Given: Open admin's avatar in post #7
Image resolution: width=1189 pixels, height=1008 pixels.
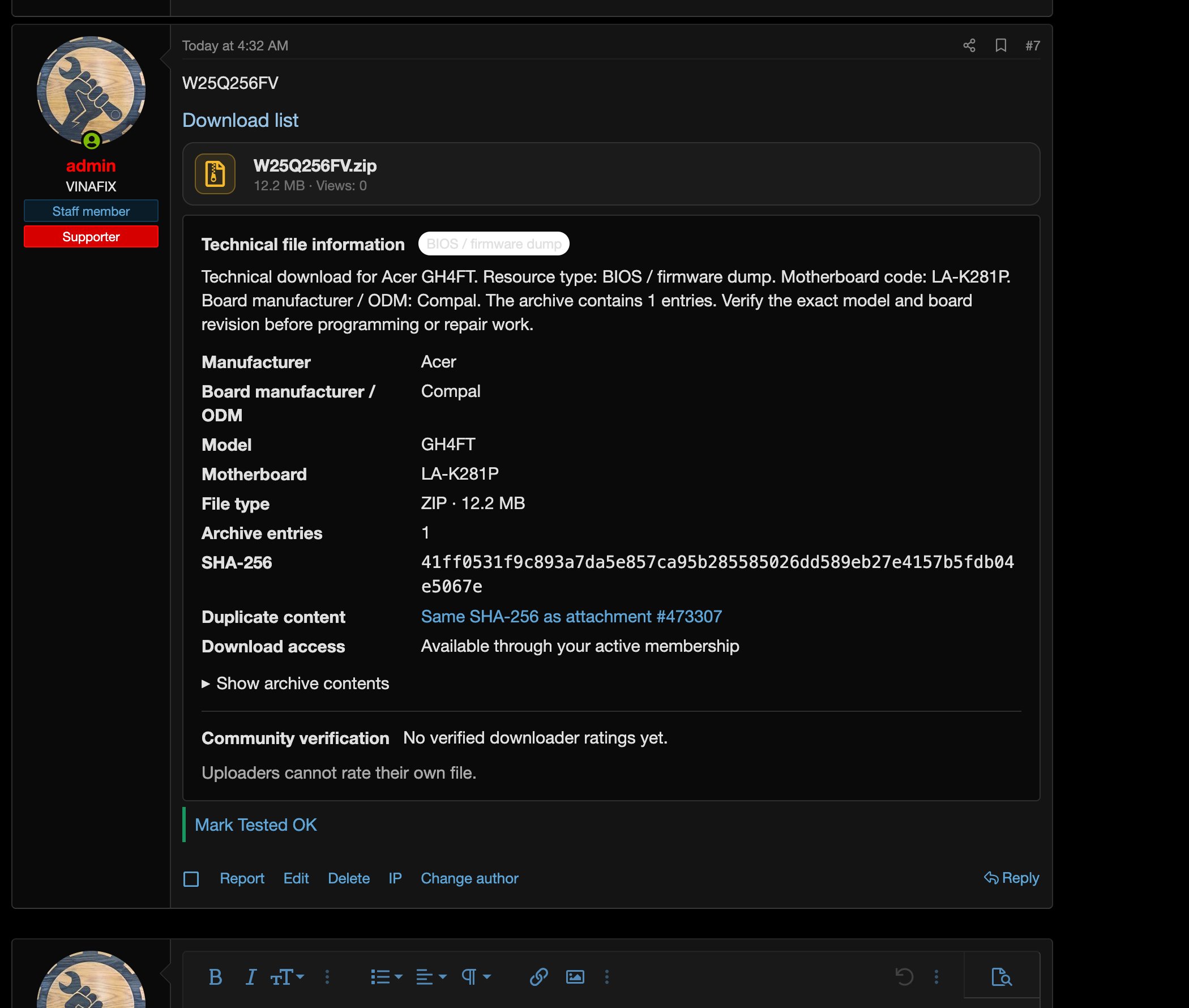Looking at the screenshot, I should point(91,91).
